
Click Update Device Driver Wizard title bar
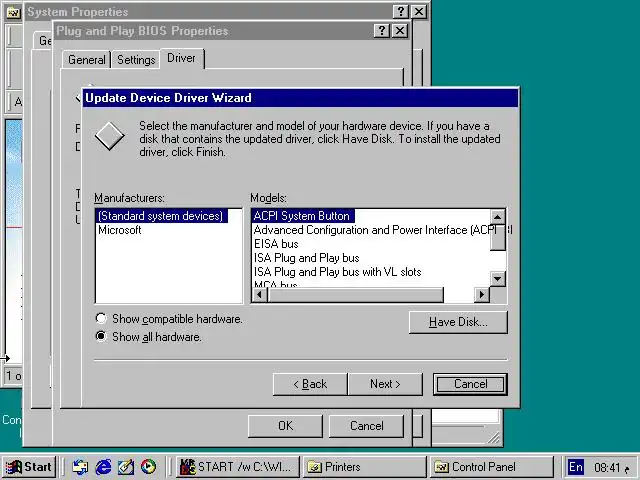click(300, 98)
